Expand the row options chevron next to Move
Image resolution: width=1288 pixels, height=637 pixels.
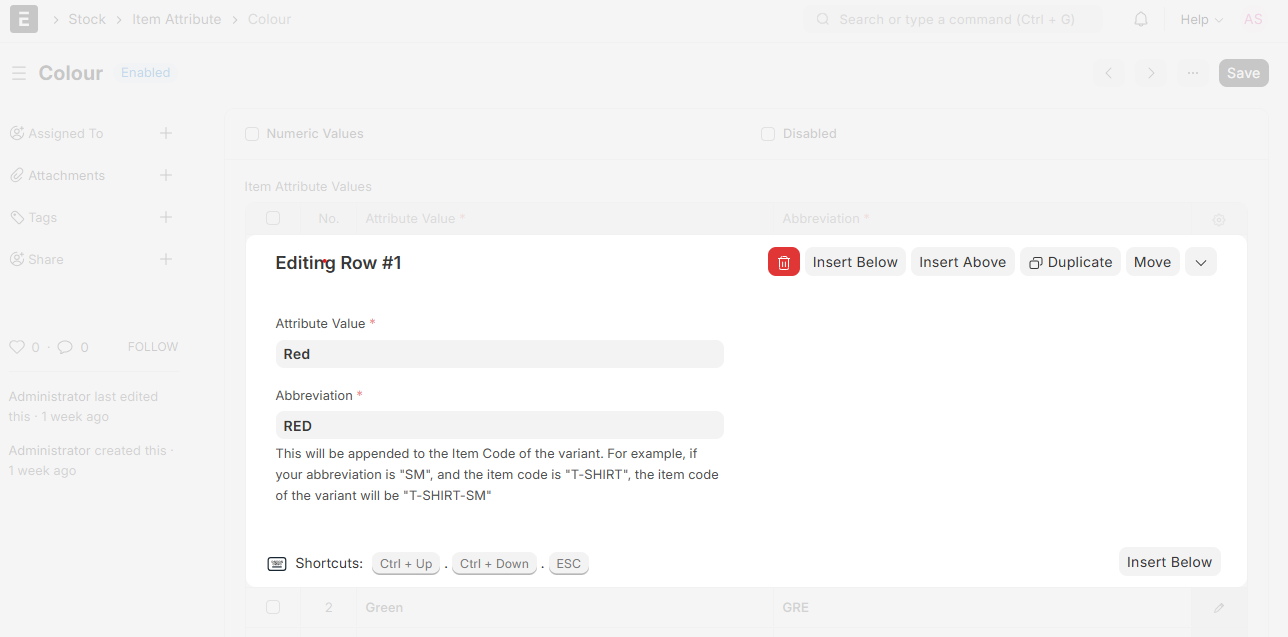1200,262
